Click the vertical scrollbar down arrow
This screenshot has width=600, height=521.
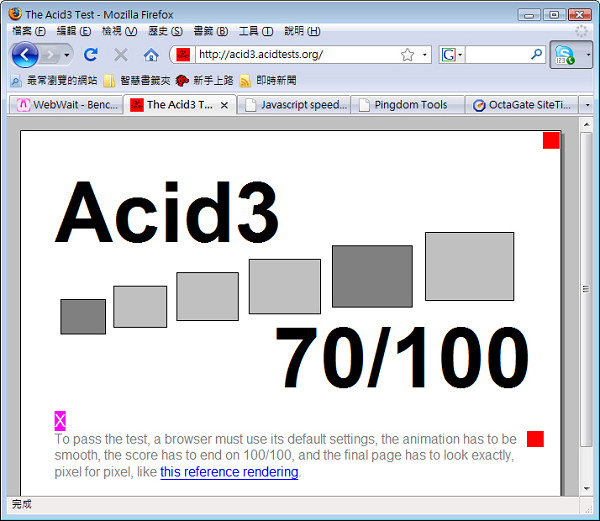(586, 488)
